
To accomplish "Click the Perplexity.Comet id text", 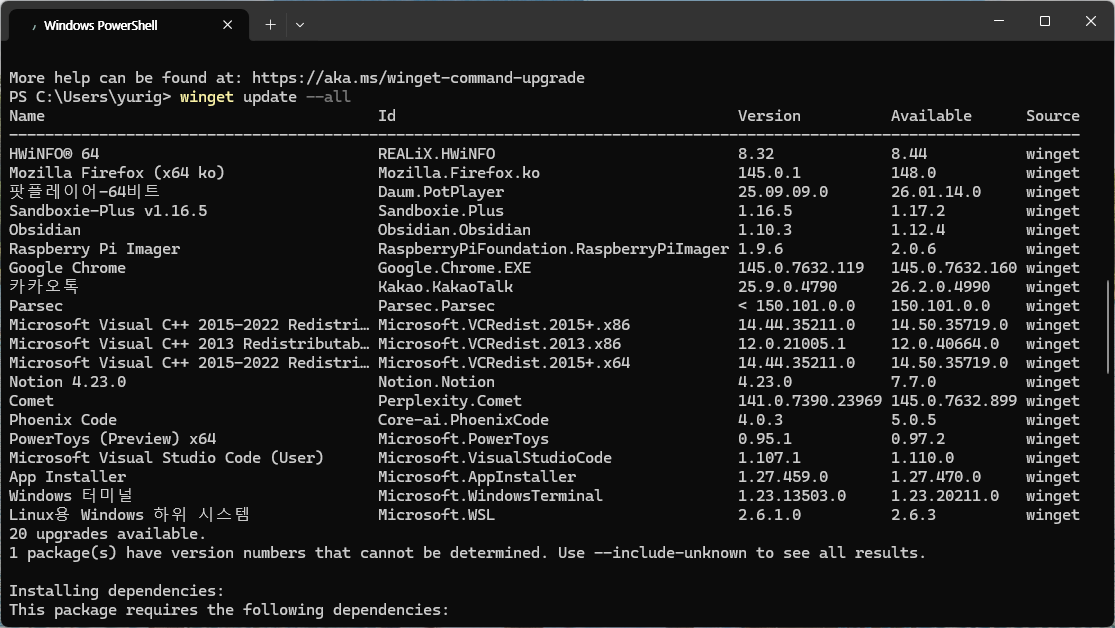I will 449,401.
